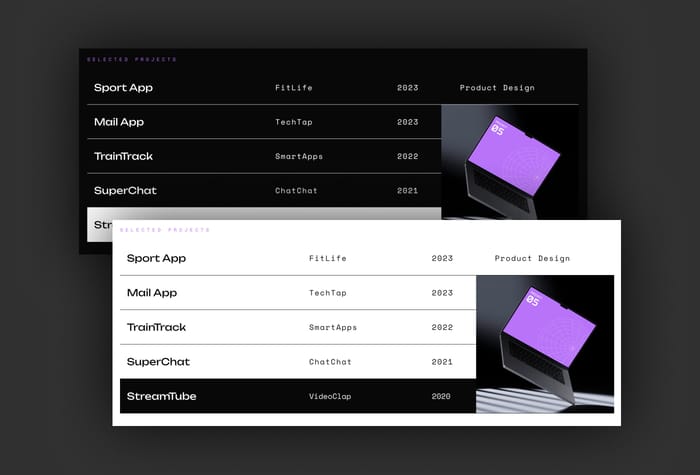Viewport: 700px width, 475px height.
Task: Click ChatChat client in the dark panel
Action: click(296, 191)
